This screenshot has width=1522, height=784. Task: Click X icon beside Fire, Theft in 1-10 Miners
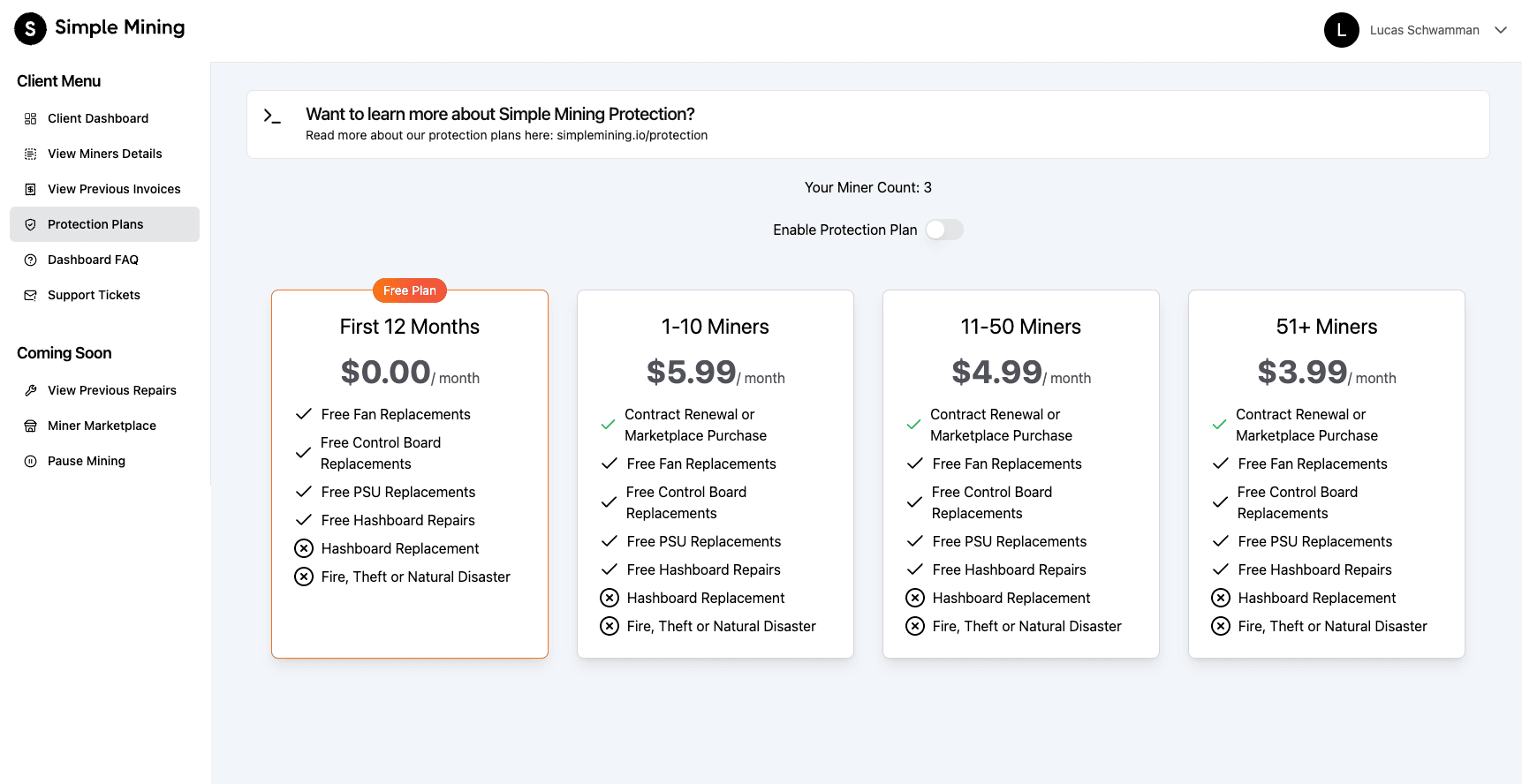click(x=610, y=626)
